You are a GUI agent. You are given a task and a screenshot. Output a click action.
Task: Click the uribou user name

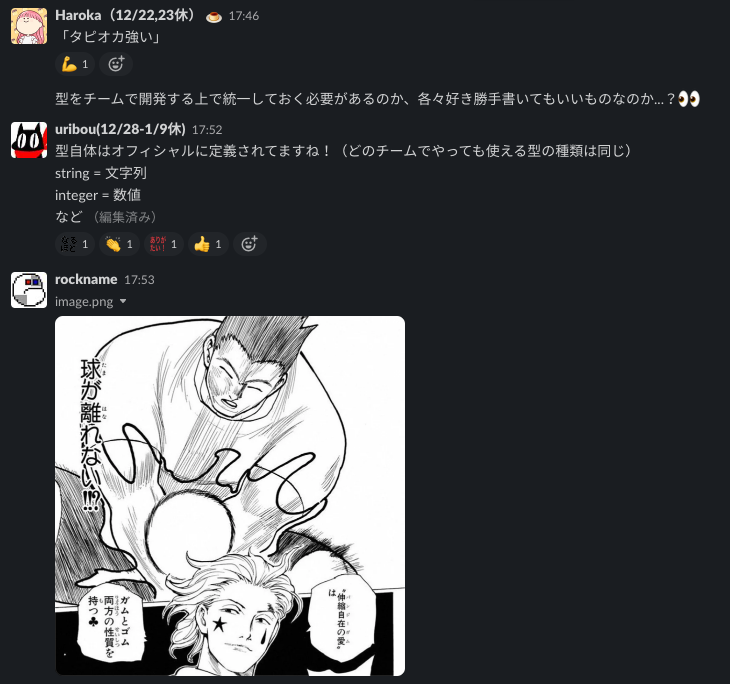click(120, 129)
